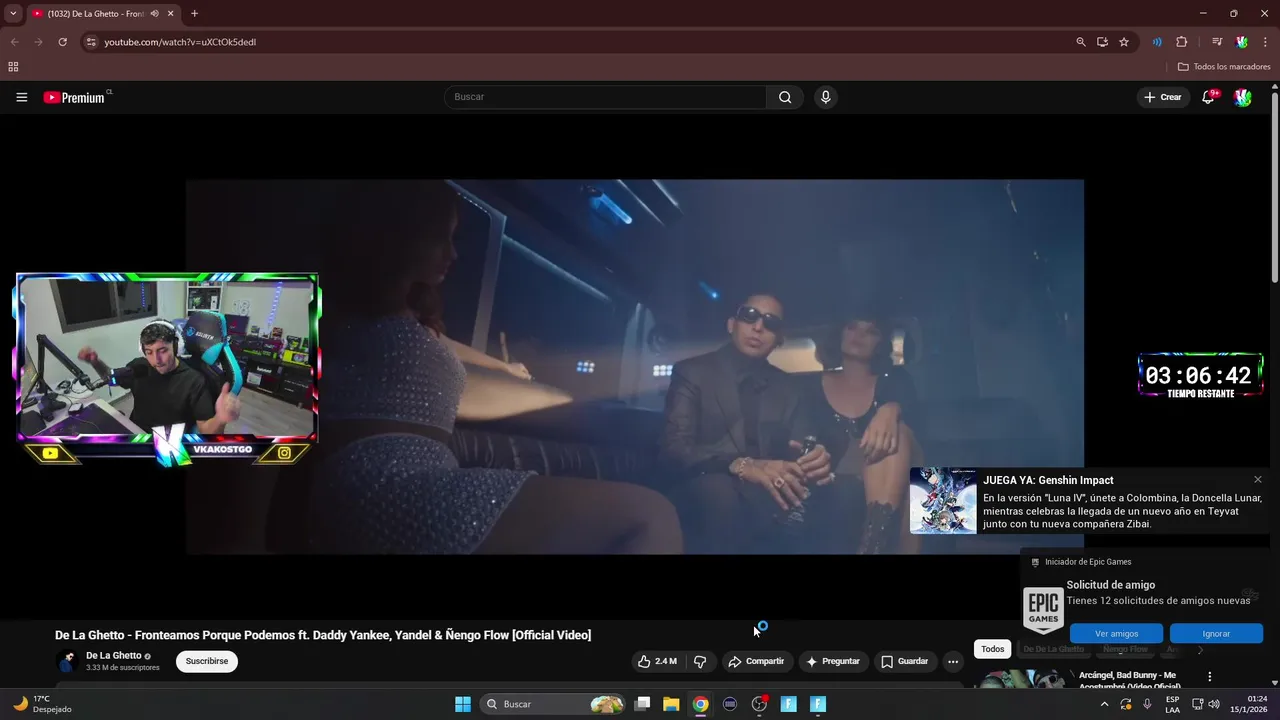Viewport: 1280px width, 720px height.
Task: Open OBS Studio from taskbar
Action: 759,704
